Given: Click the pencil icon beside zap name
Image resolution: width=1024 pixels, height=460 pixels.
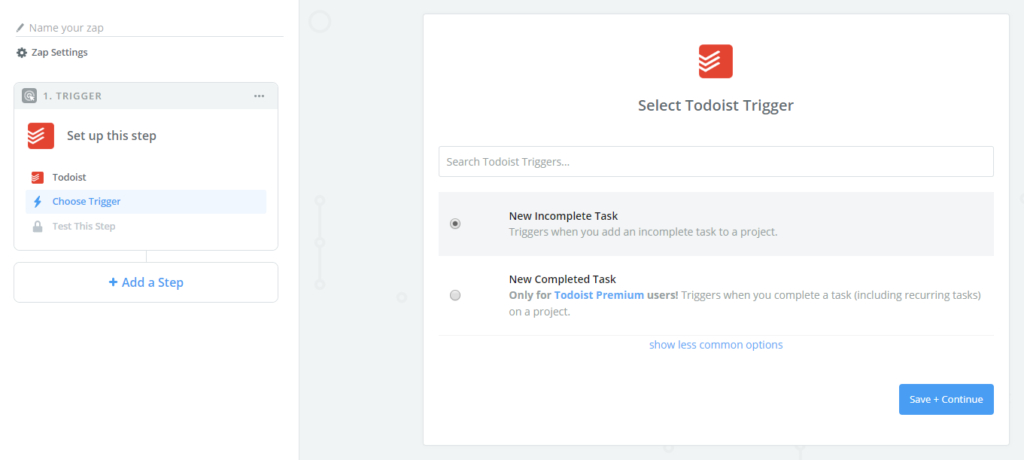Looking at the screenshot, I should pyautogui.click(x=20, y=28).
